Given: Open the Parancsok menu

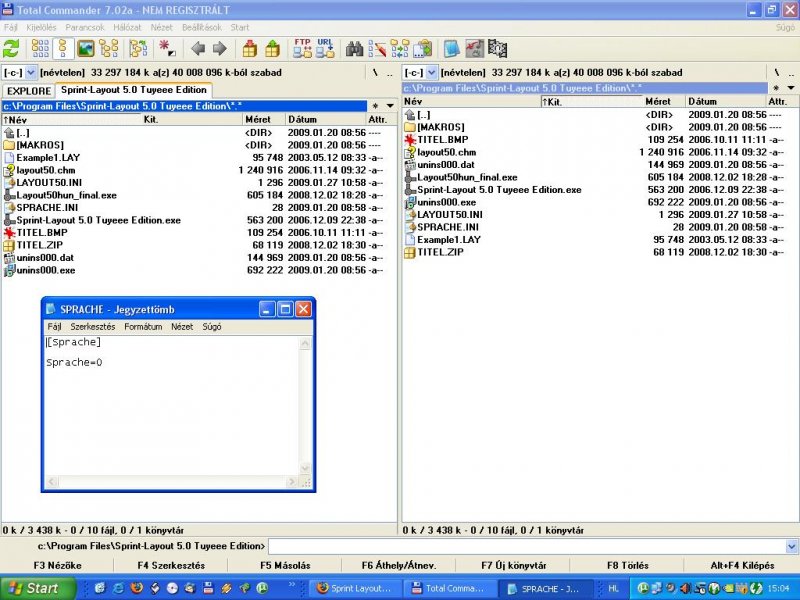Looking at the screenshot, I should click(x=85, y=28).
